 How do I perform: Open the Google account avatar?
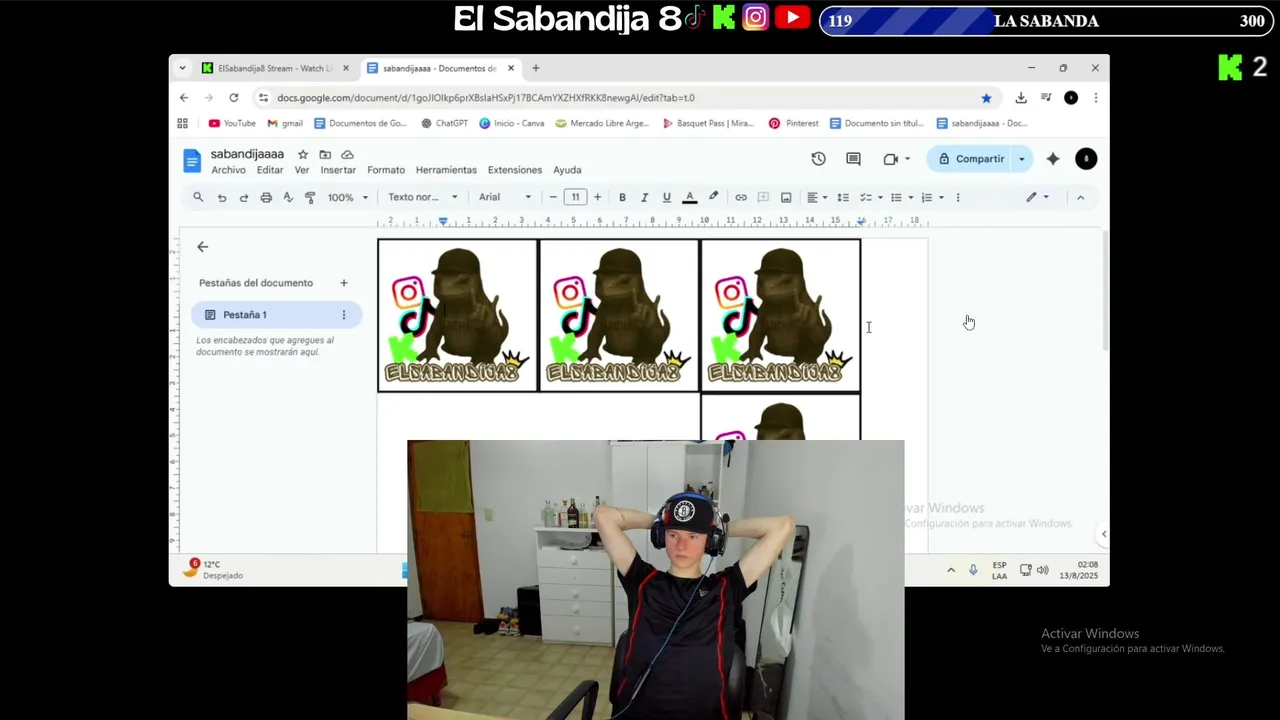tap(1086, 159)
